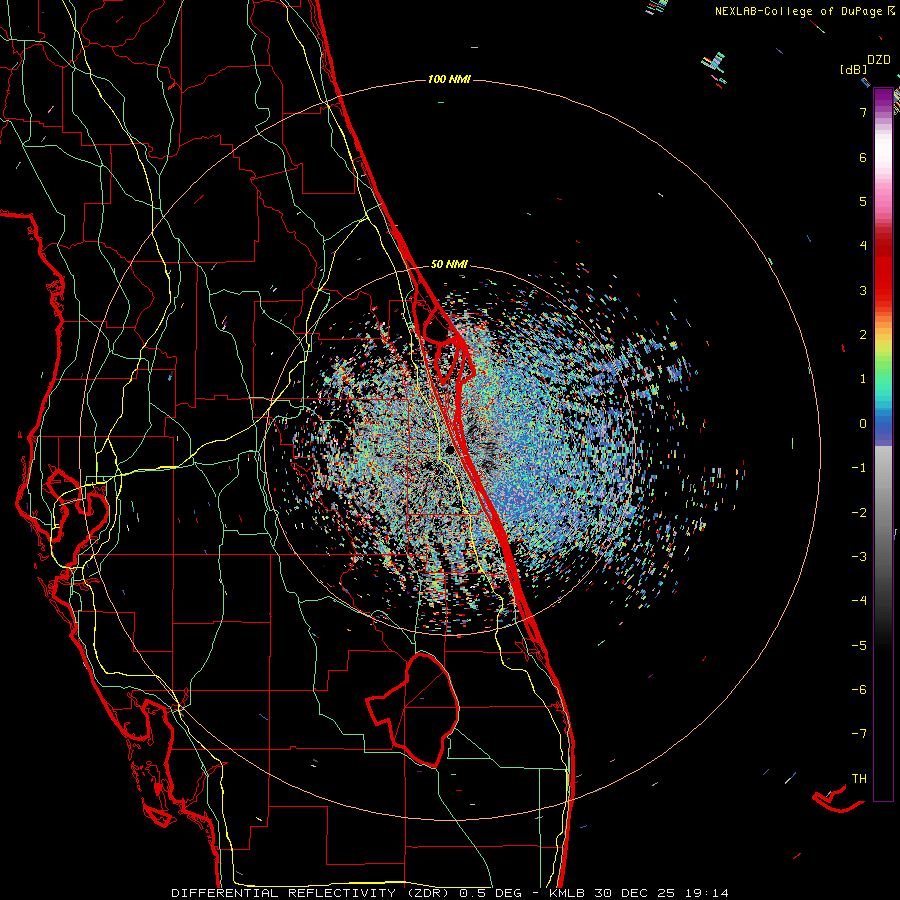900x900 pixels.
Task: Click the 1 value on the scale
Action: pos(863,379)
